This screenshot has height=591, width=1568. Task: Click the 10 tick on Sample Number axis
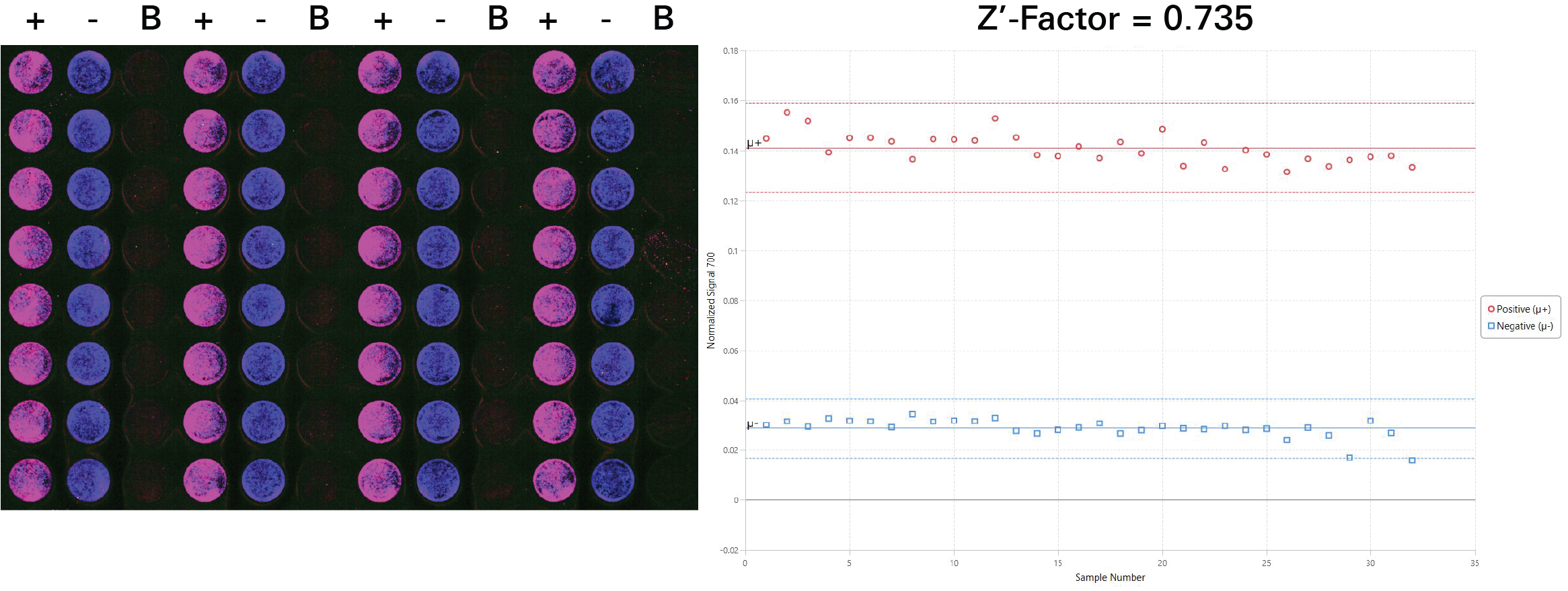click(x=954, y=563)
